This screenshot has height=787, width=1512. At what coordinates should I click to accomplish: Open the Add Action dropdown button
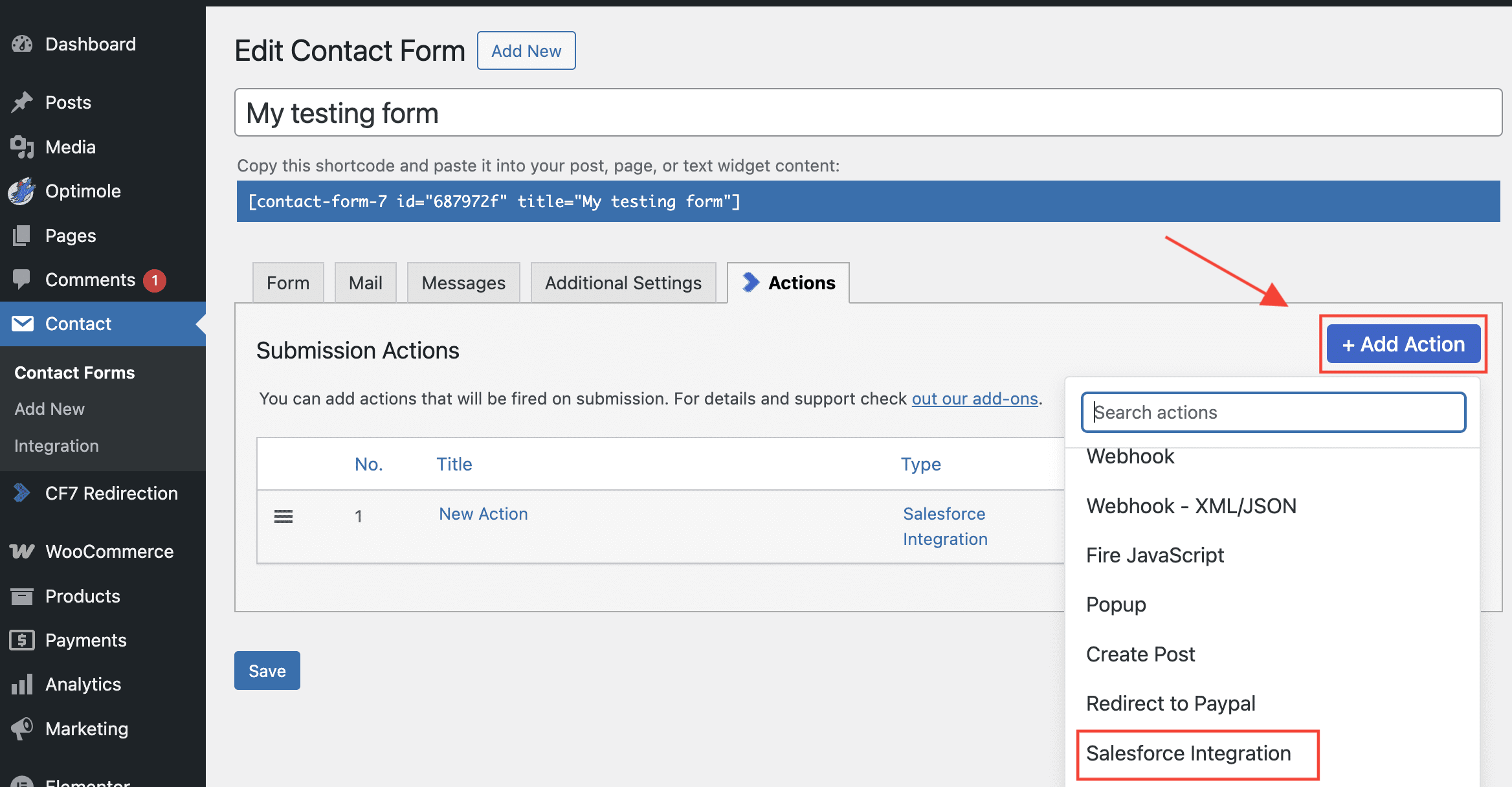(1403, 344)
